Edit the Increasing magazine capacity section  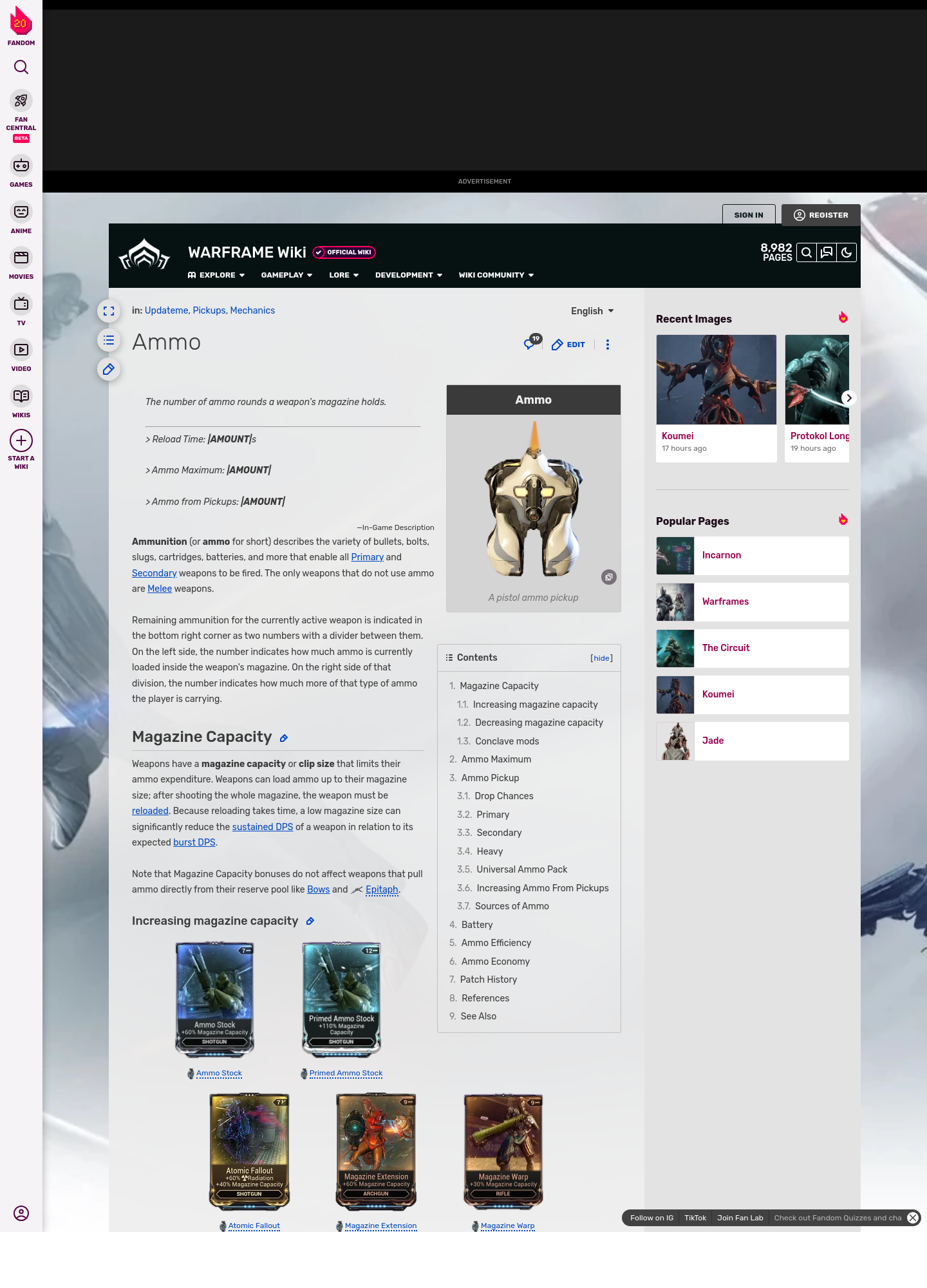click(310, 922)
